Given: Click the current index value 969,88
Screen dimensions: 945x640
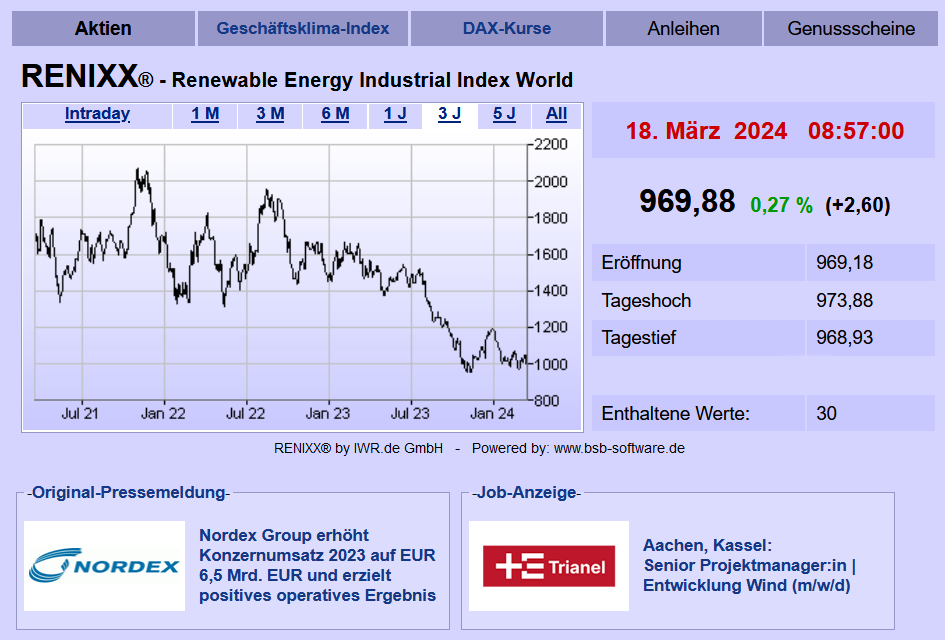Looking at the screenshot, I should [687, 202].
